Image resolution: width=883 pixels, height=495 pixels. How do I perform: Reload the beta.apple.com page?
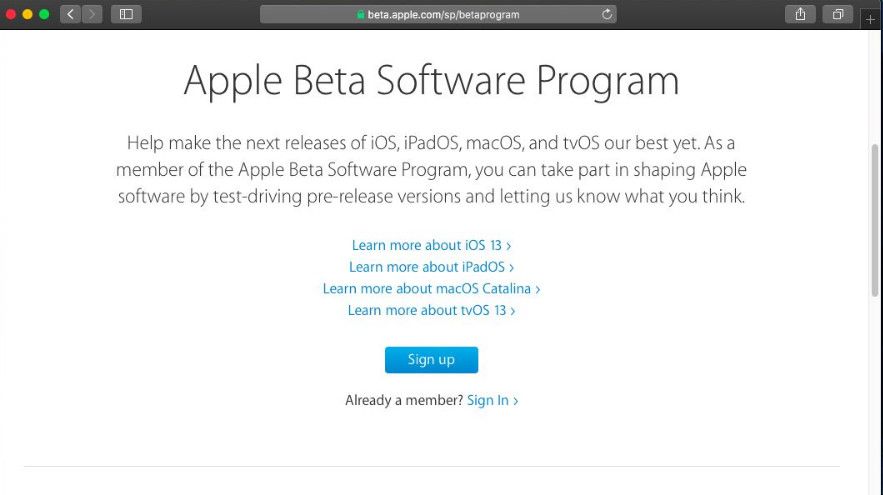pos(606,14)
